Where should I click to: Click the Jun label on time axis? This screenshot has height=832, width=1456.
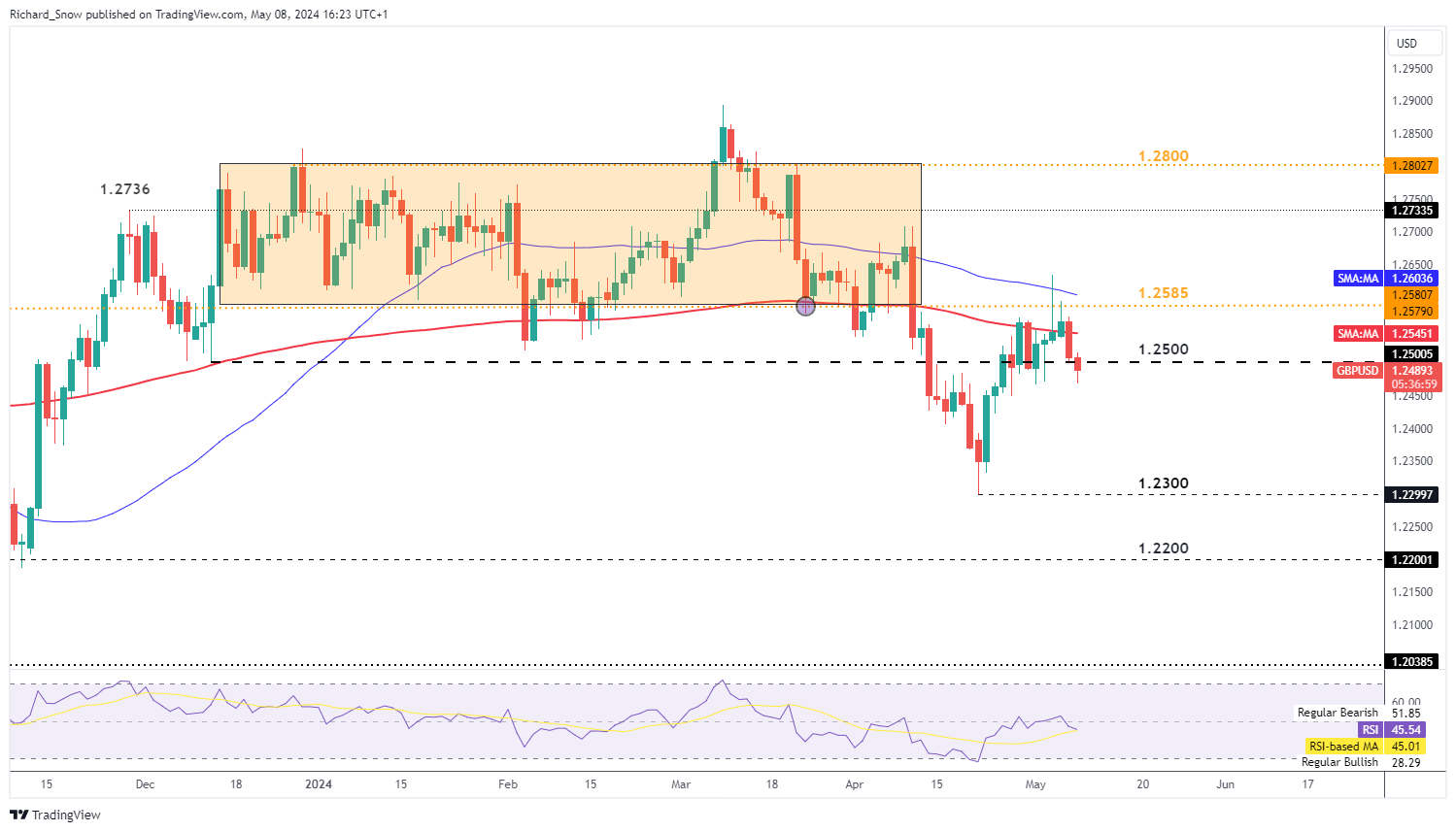click(1226, 784)
